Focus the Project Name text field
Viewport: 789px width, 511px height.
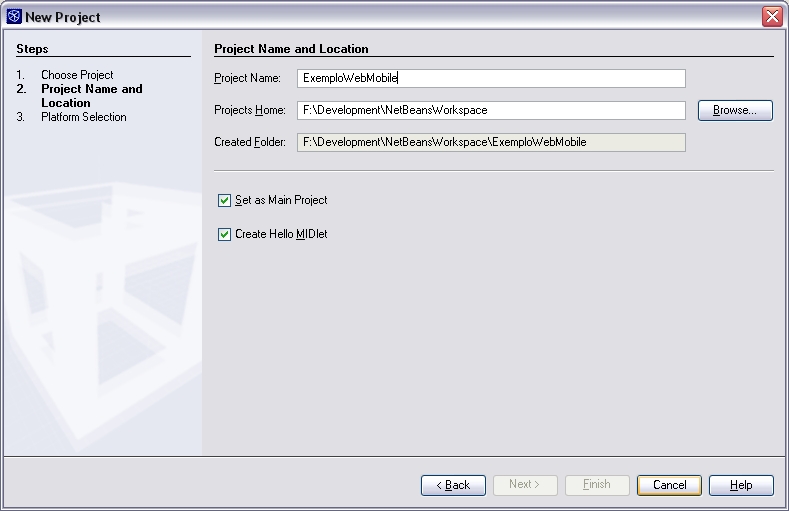(x=491, y=78)
